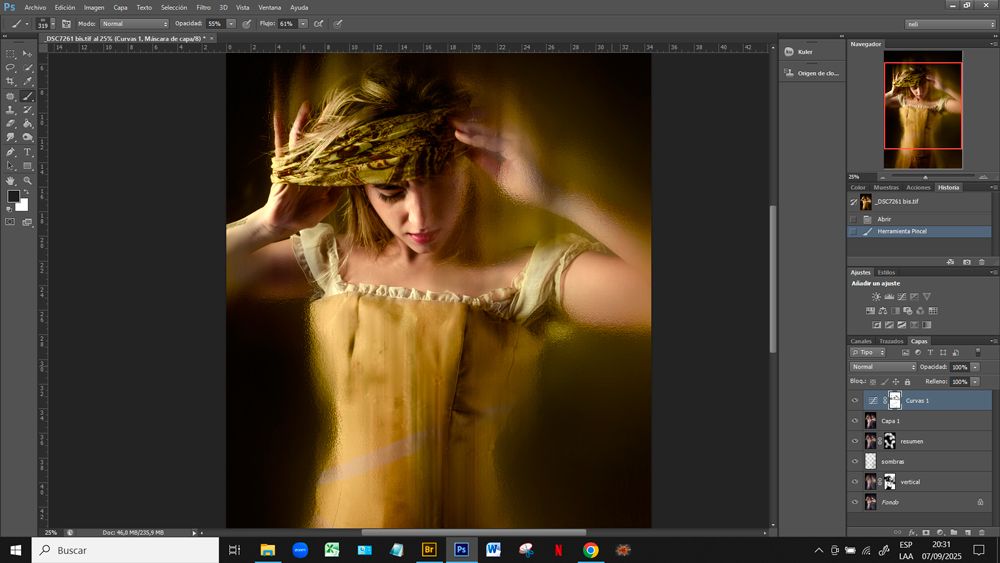Screen dimensions: 1000x563
Task: Toggle pressure for opacity
Action: [247, 24]
